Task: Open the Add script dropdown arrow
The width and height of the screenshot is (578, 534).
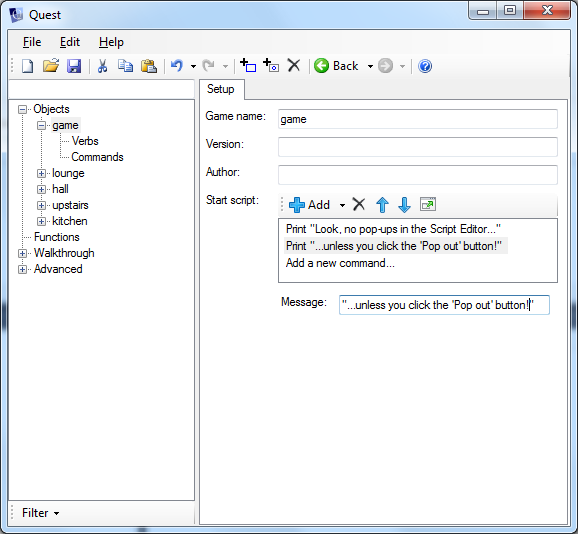Action: tap(342, 206)
